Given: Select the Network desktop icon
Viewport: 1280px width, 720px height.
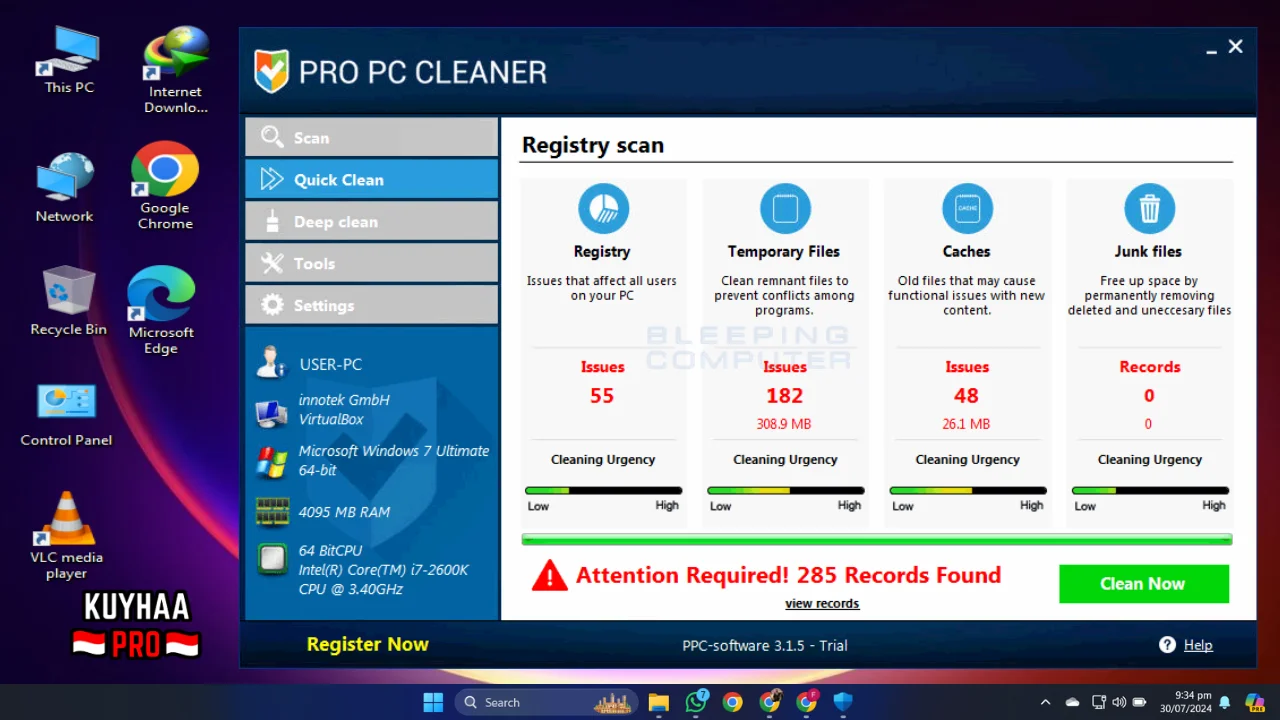Looking at the screenshot, I should coord(64,188).
